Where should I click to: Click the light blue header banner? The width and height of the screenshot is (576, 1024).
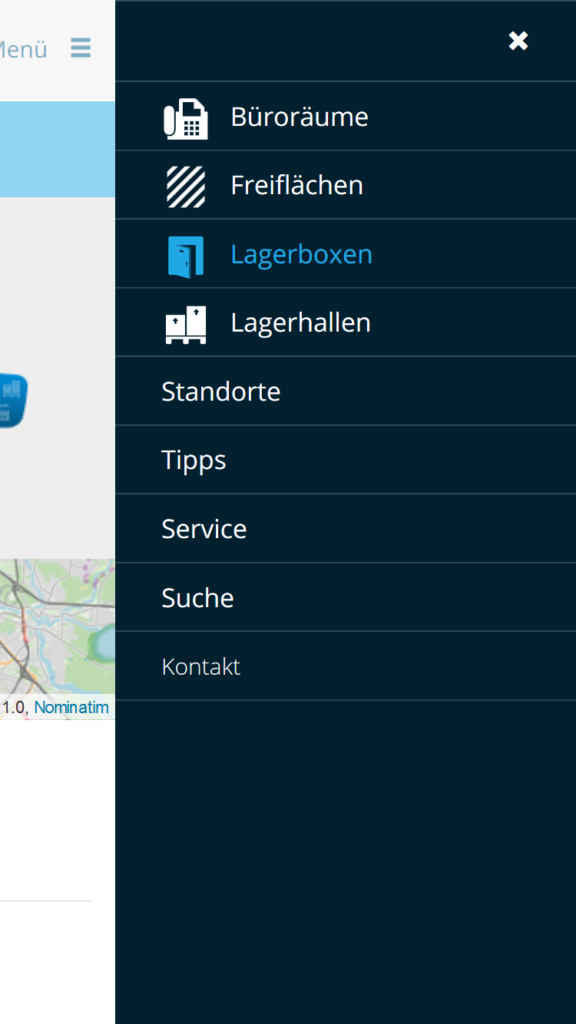[57, 149]
